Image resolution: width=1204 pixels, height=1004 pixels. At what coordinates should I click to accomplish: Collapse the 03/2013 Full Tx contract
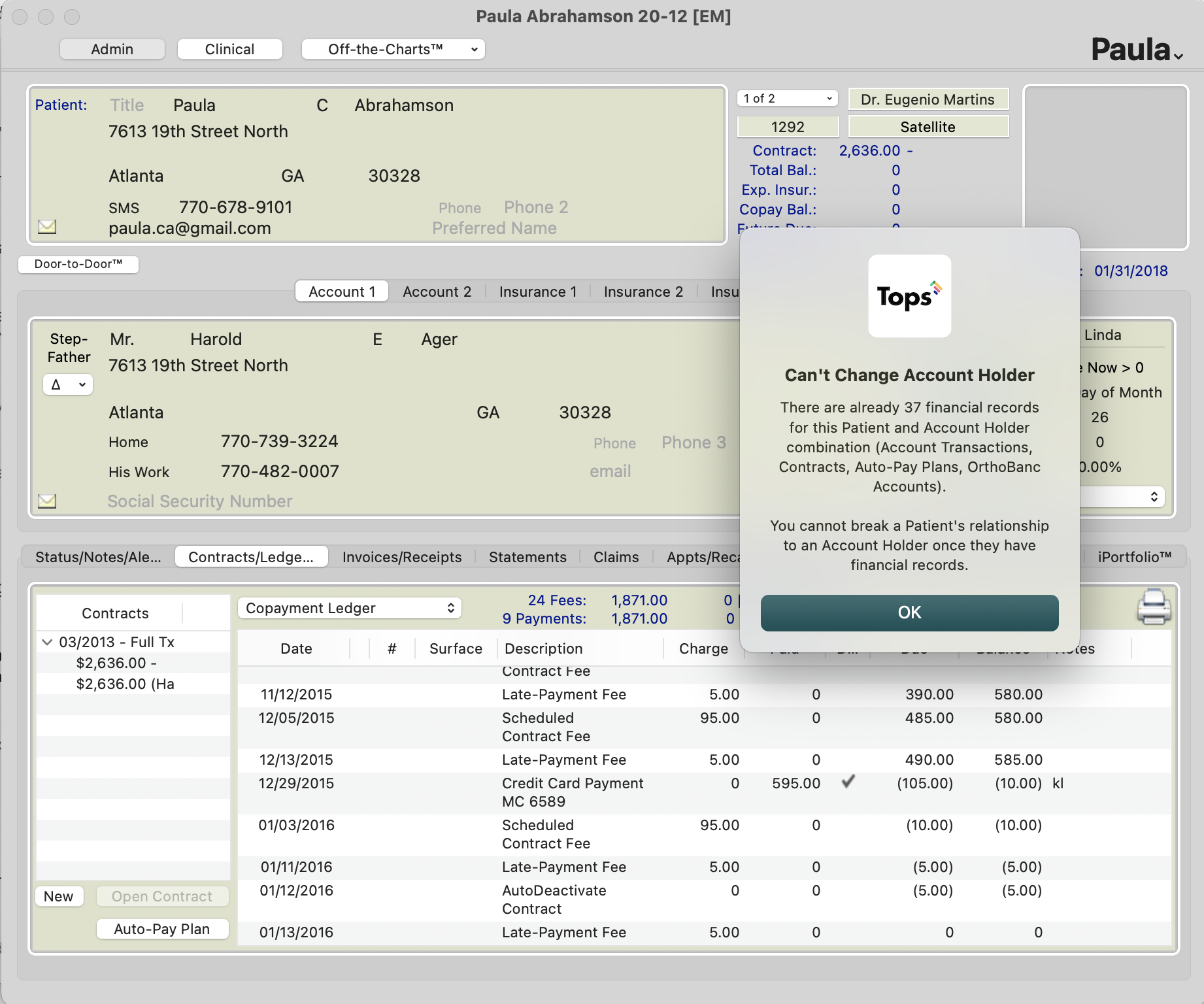(47, 643)
